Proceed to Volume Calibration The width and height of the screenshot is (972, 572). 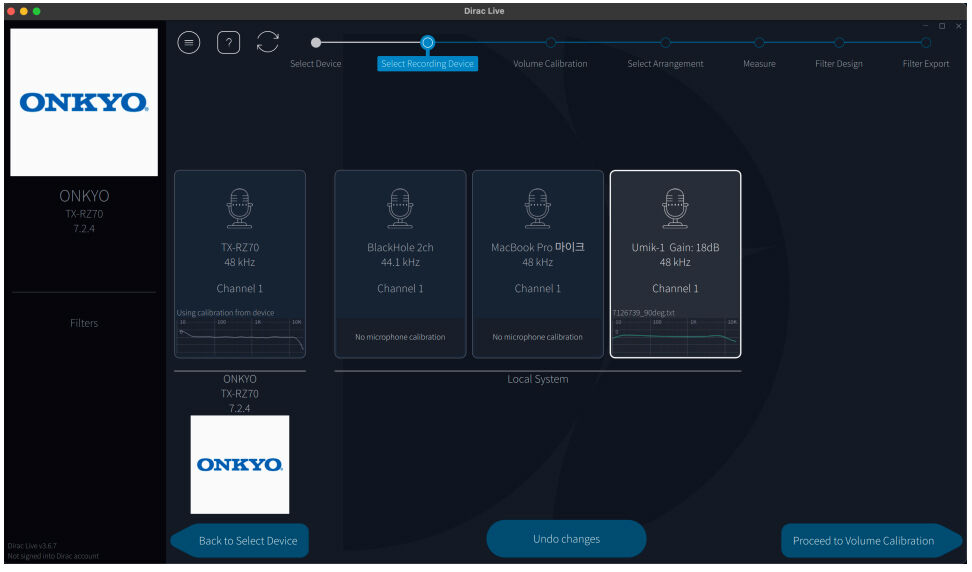click(x=871, y=541)
